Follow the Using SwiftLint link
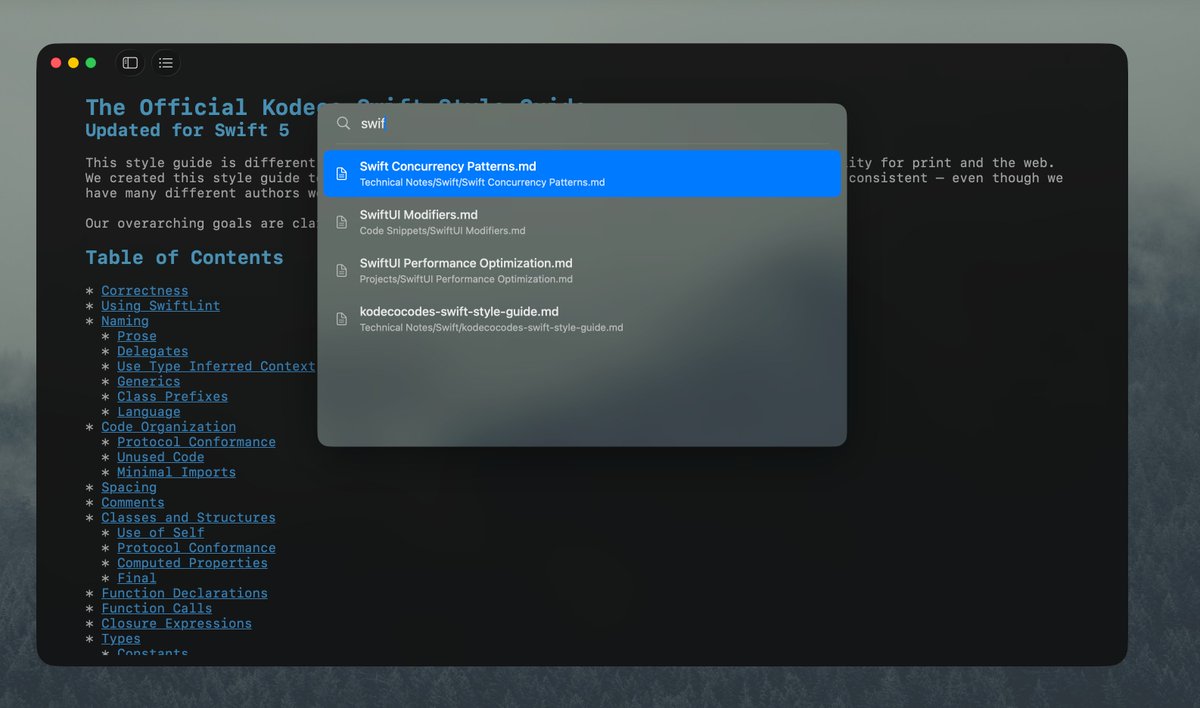The height and width of the screenshot is (708, 1200). click(160, 306)
